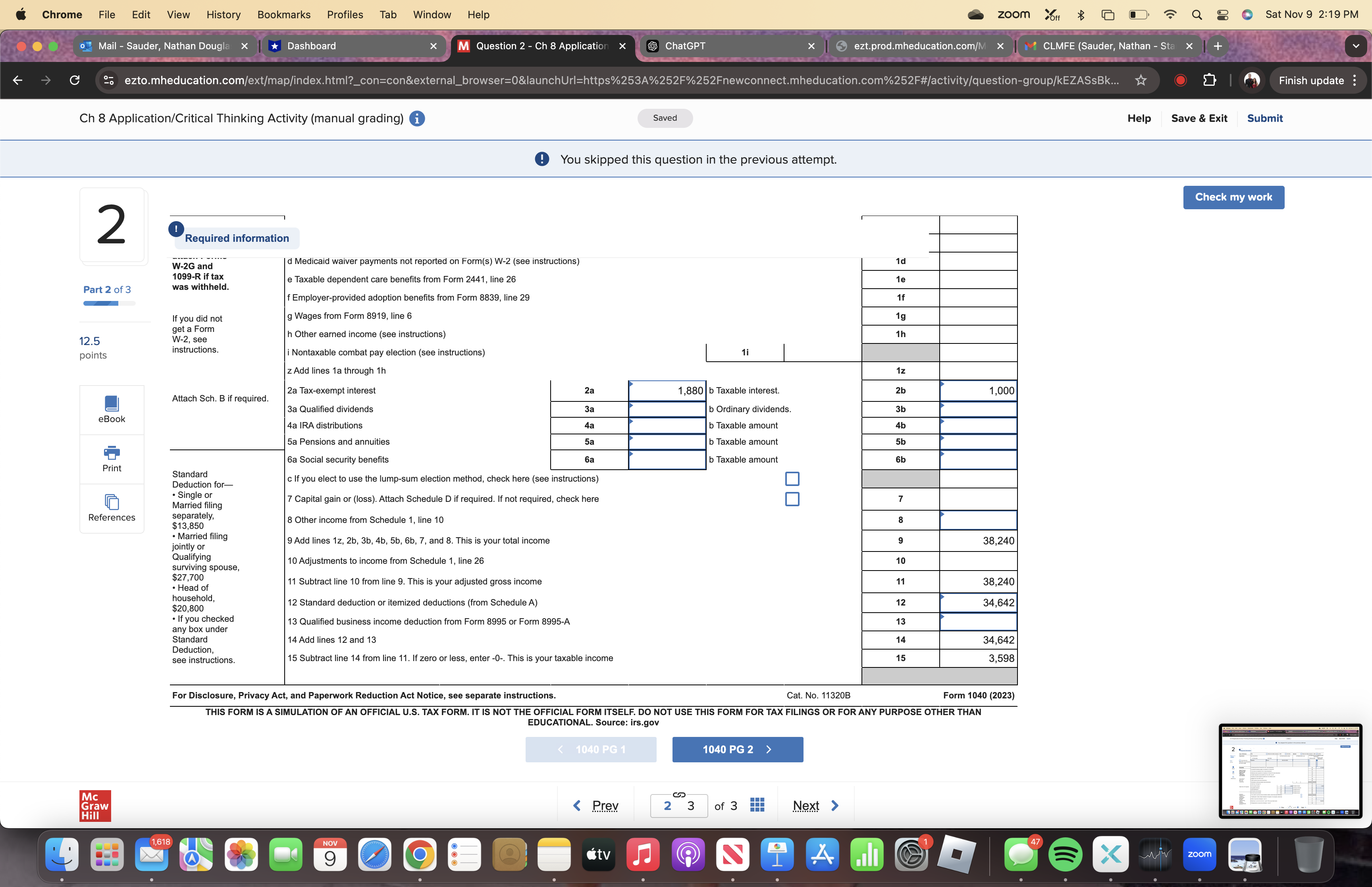The width and height of the screenshot is (1372, 887).
Task: Check the Schedule D not required box
Action: (792, 499)
